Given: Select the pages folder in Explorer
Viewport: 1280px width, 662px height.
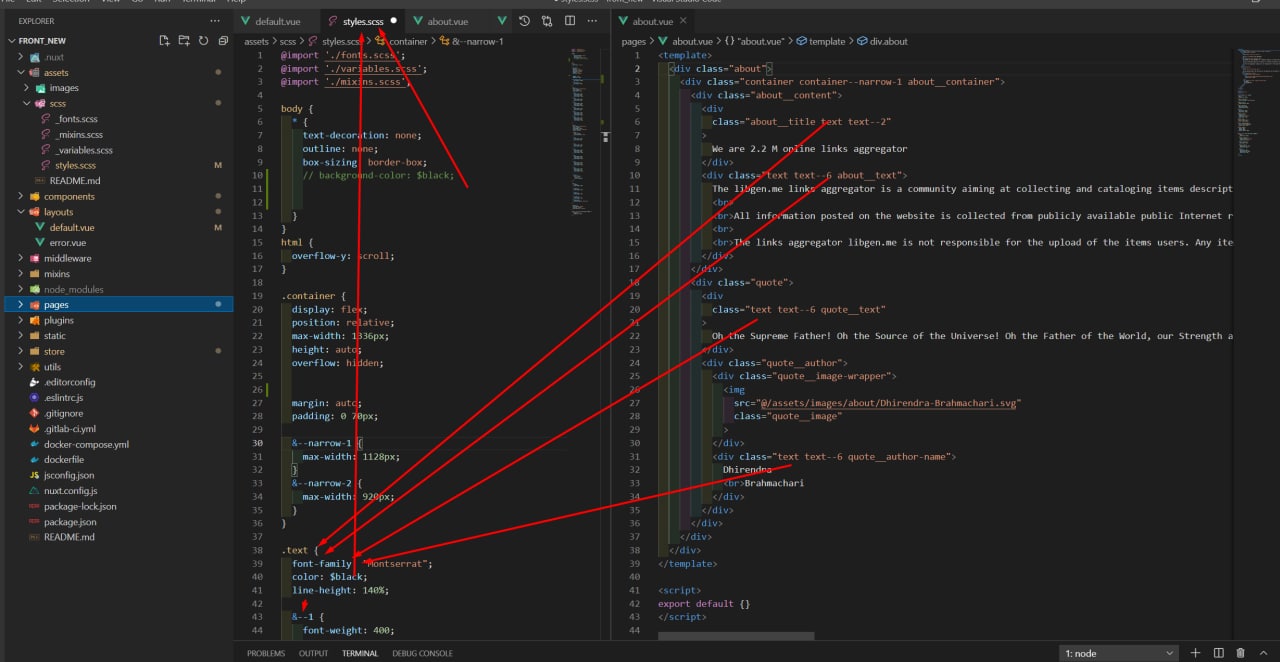Looking at the screenshot, I should [x=119, y=305].
